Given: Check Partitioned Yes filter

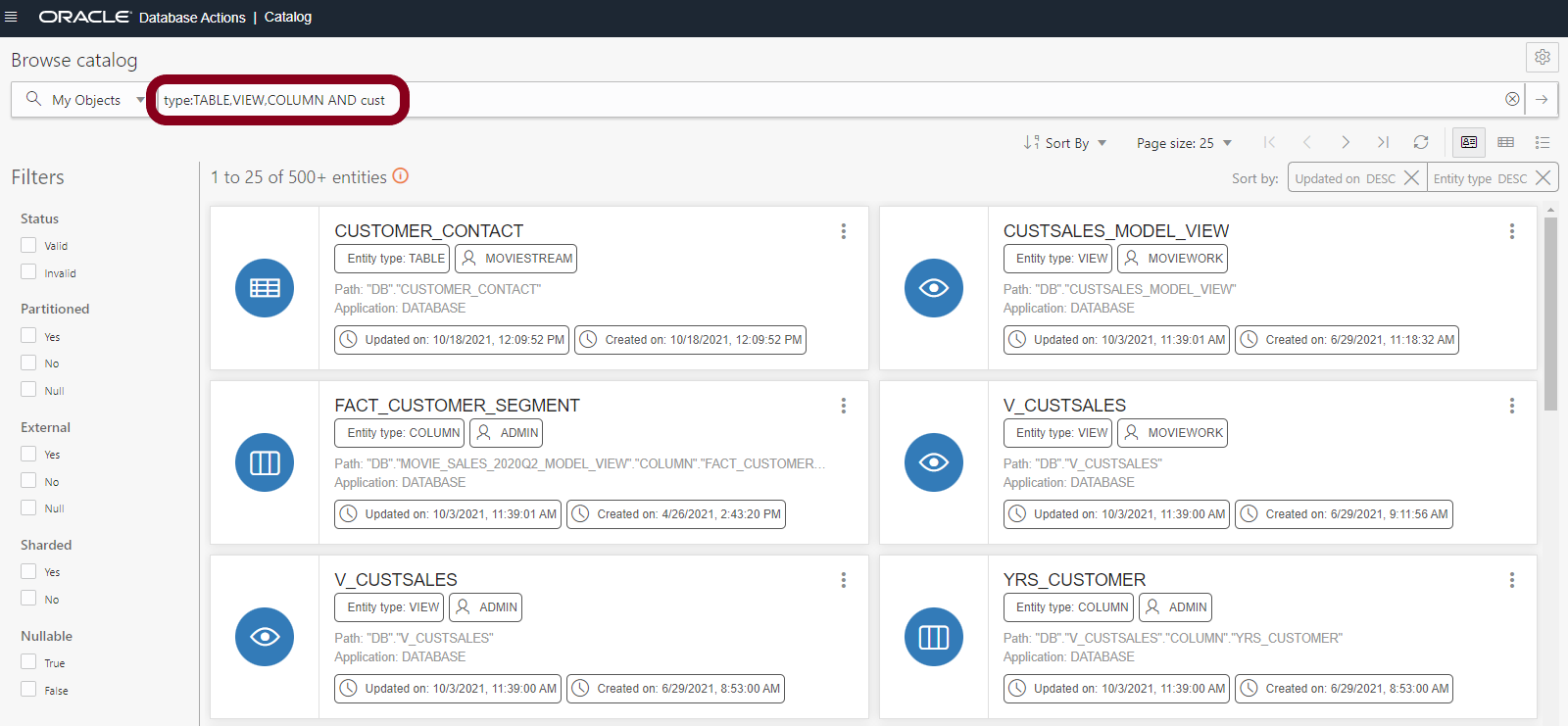Looking at the screenshot, I should pos(28,335).
